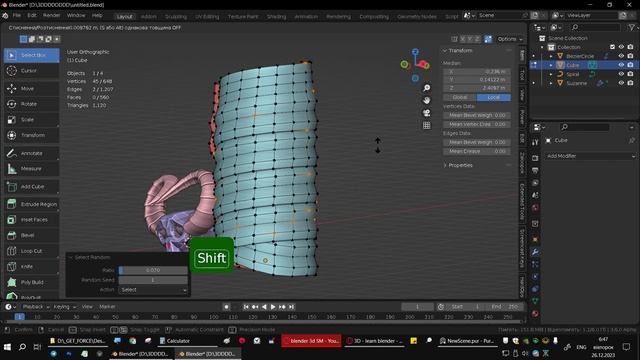Click the timeline Play button
Image resolution: width=640 pixels, height=360 pixels.
tap(273, 307)
